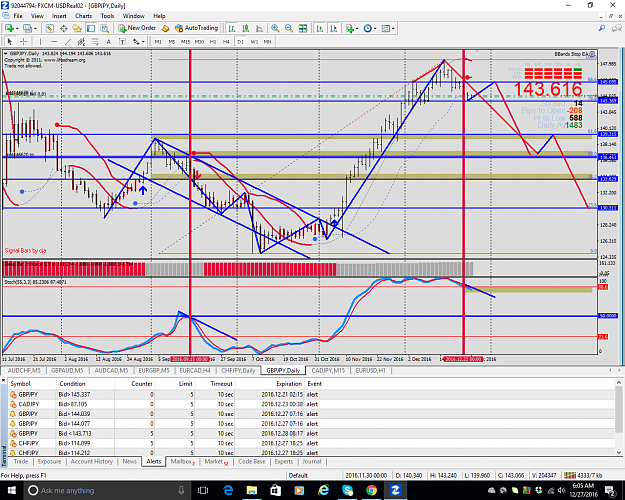Click the Indicators list icon
Screen dimensions: 625x500
pyautogui.click(x=350, y=28)
